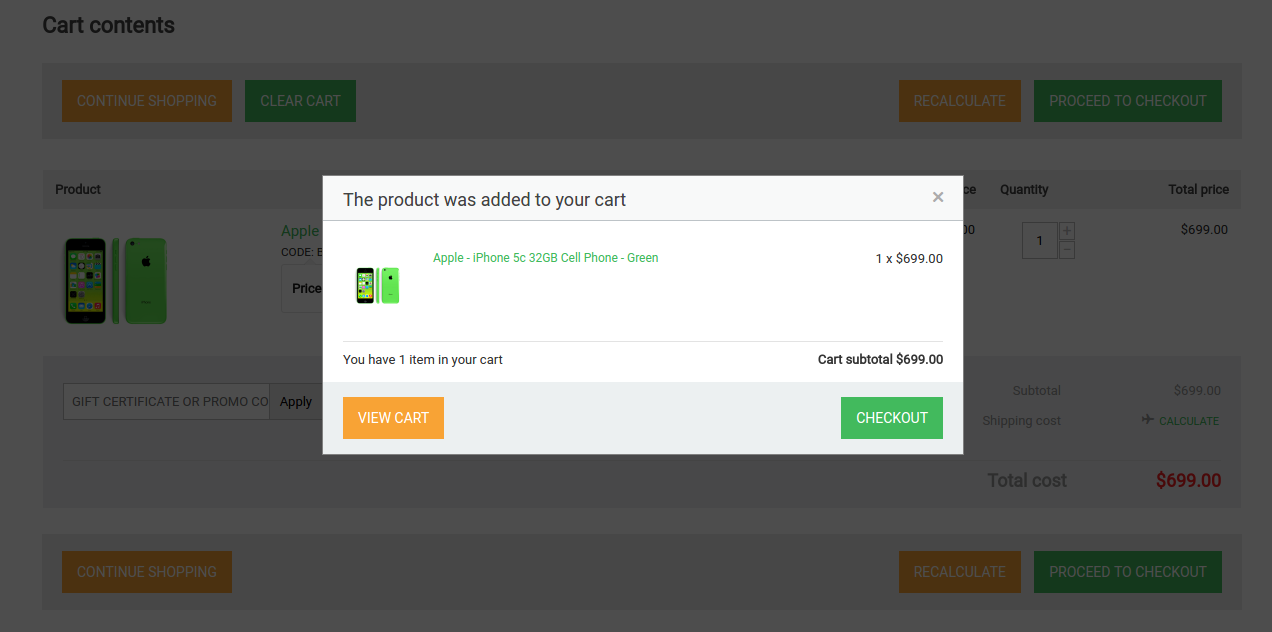
Task: Click the top Recalculate button
Action: (x=960, y=101)
